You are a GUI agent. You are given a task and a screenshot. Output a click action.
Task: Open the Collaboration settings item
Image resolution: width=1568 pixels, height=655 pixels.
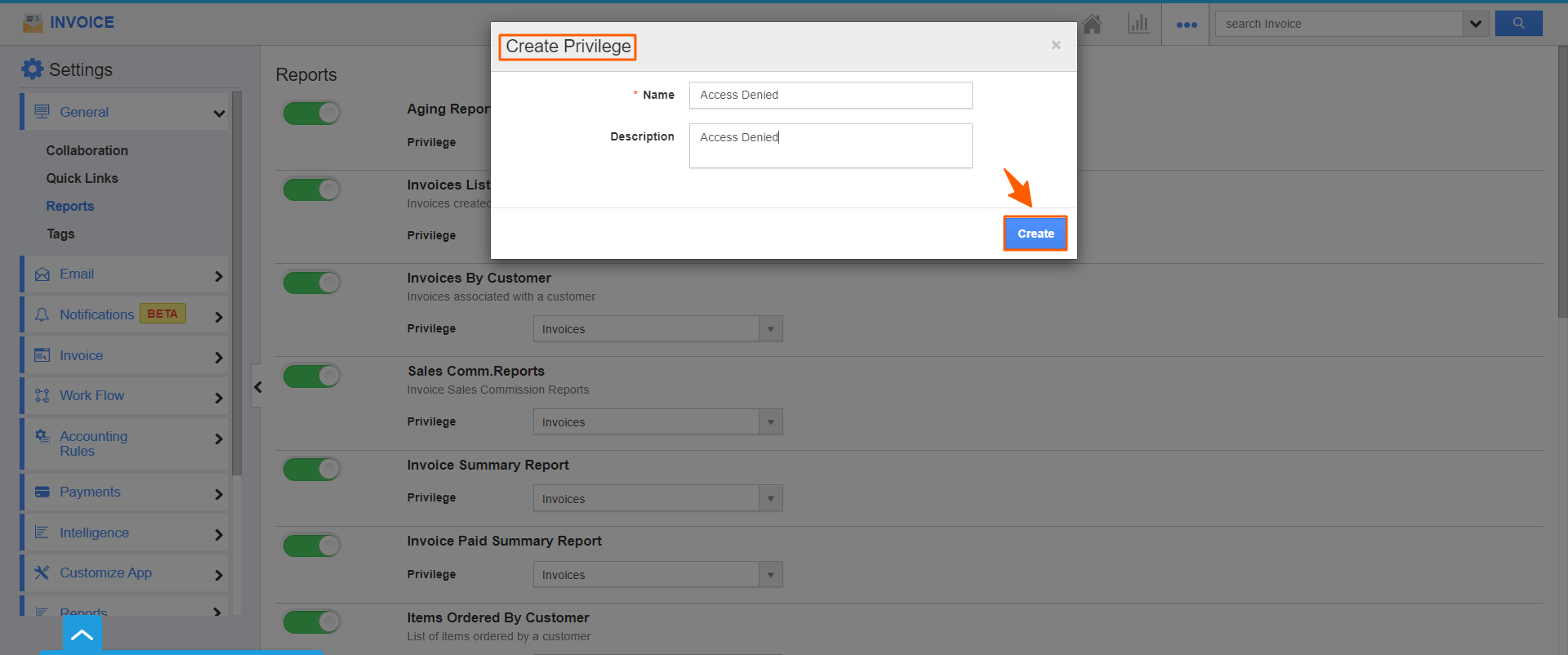87,150
